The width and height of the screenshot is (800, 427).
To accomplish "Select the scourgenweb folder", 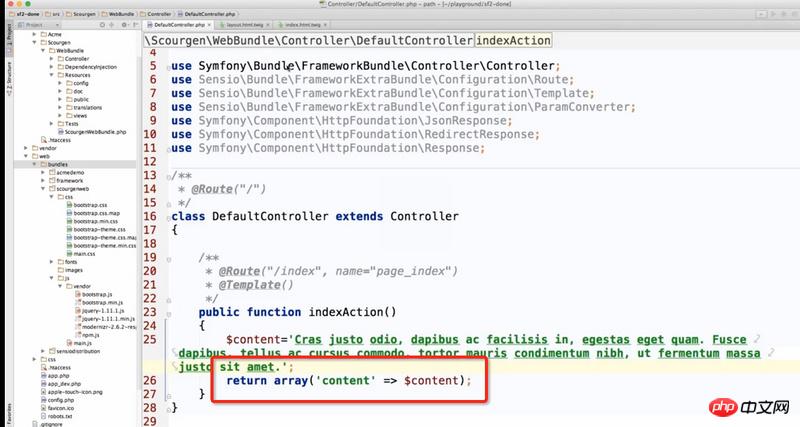I will click(69, 189).
